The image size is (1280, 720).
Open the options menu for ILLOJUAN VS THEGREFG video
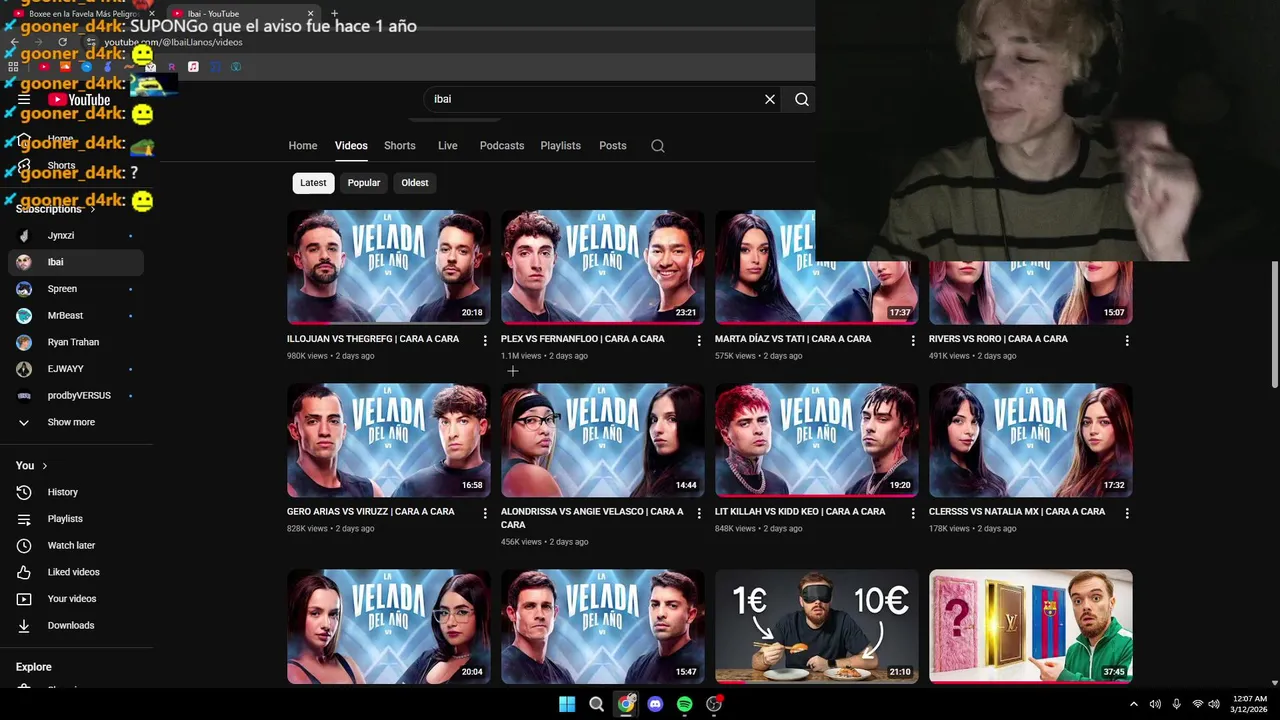click(x=485, y=341)
